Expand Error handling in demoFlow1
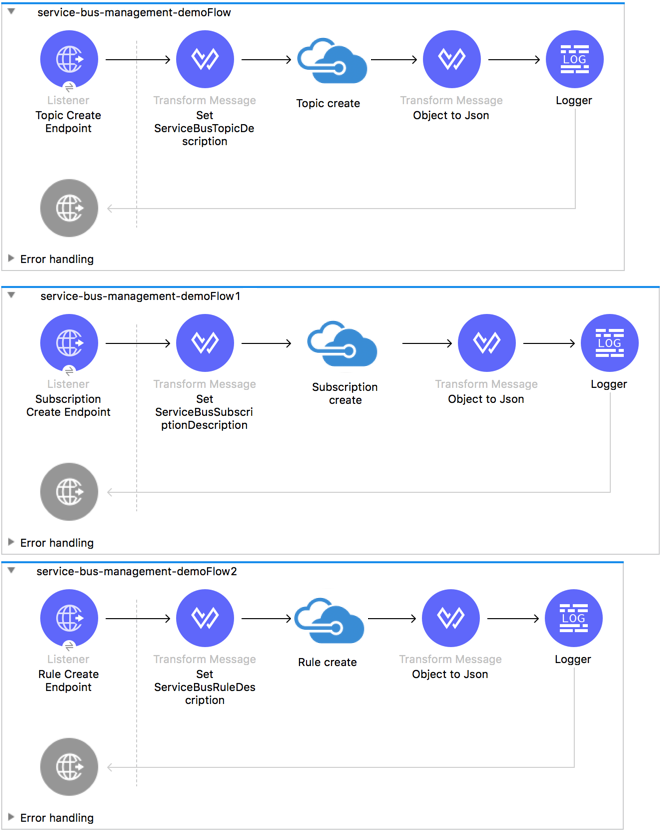The image size is (665, 835). pyautogui.click(x=11, y=543)
